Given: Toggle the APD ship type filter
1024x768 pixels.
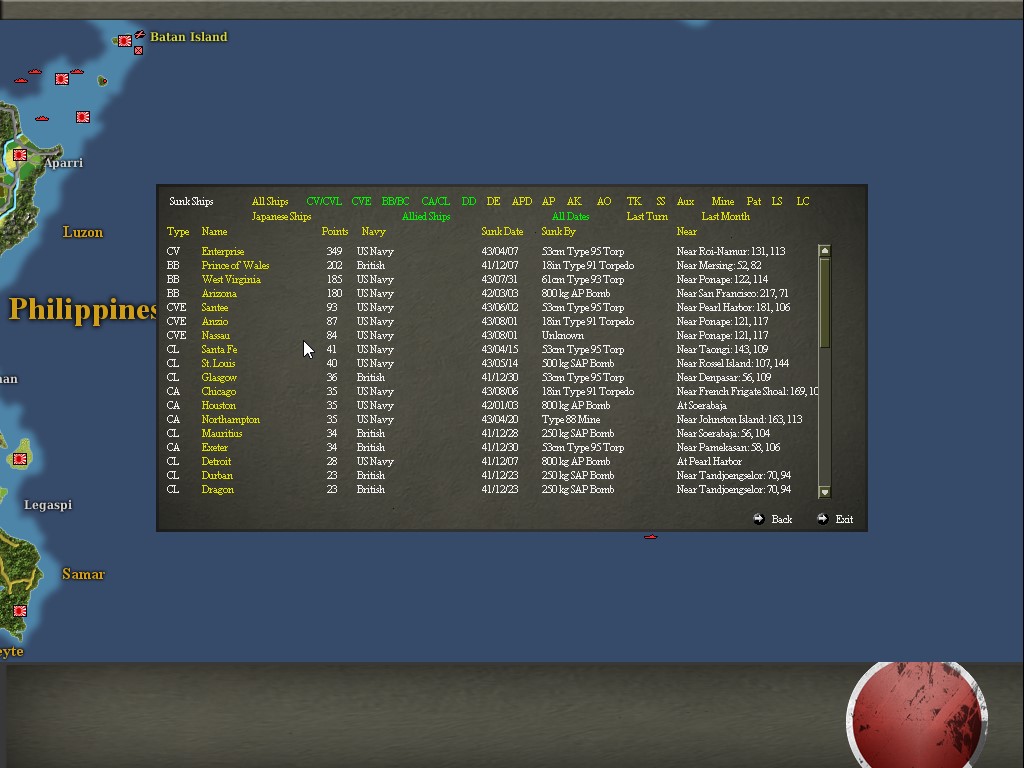Looking at the screenshot, I should [521, 202].
